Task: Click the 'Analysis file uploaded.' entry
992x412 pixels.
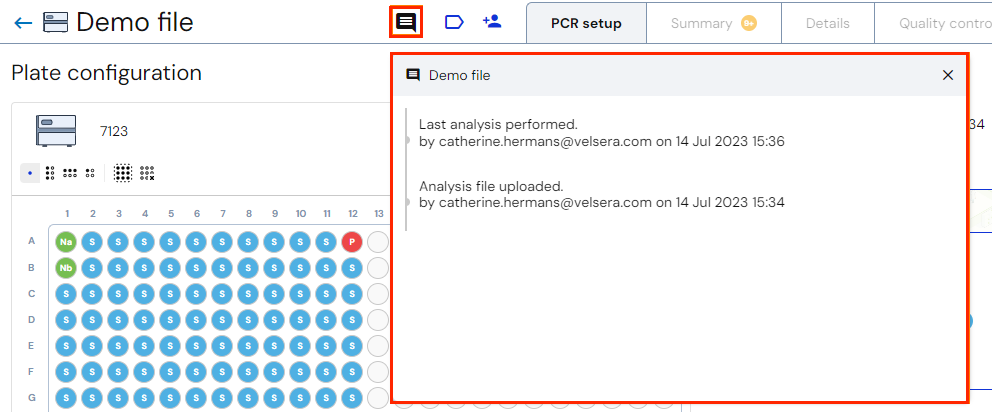Action: point(491,186)
